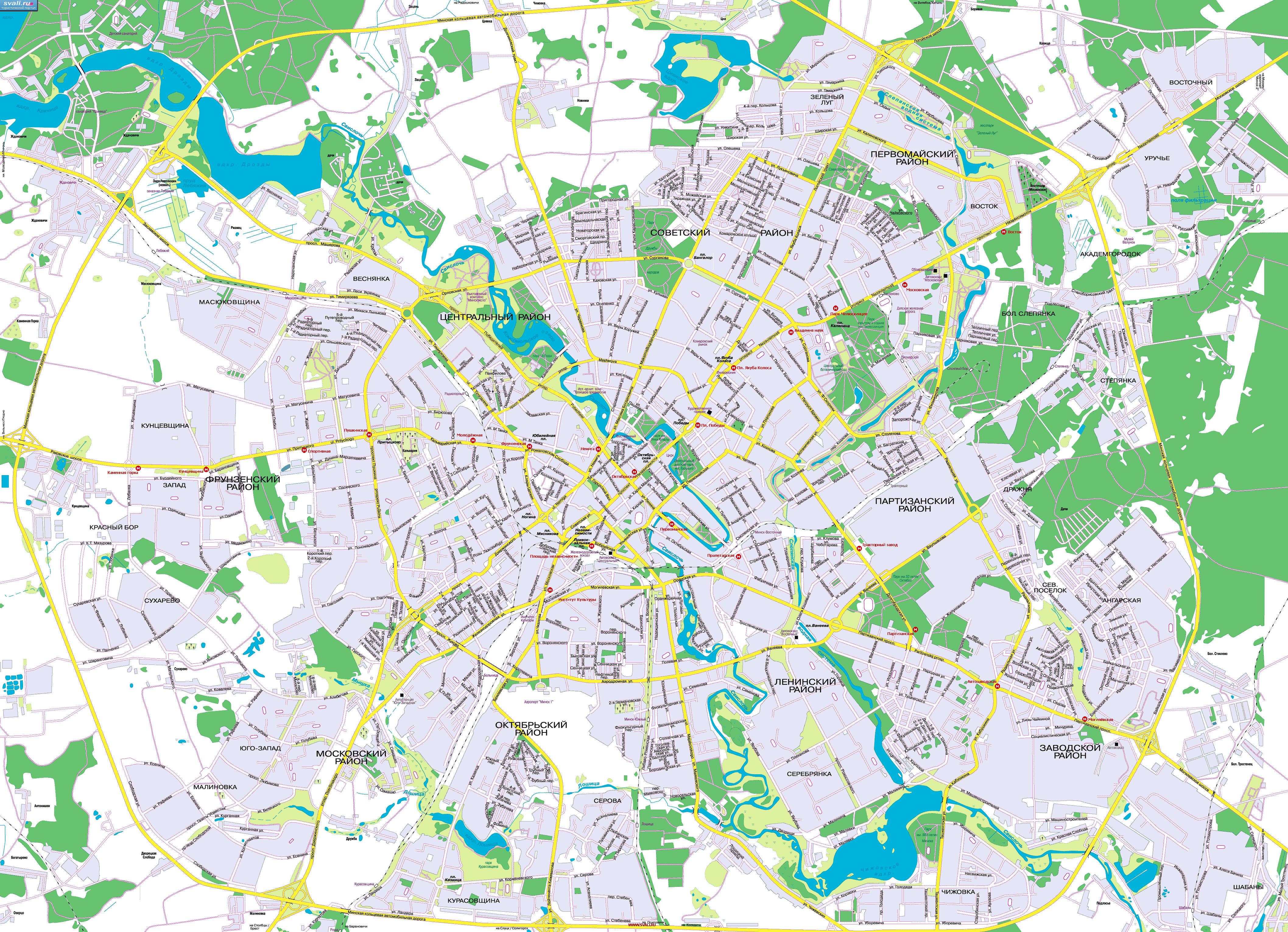Screen dimensions: 1288x932
Task: Click the Немига metro station icon
Action: coord(599,449)
